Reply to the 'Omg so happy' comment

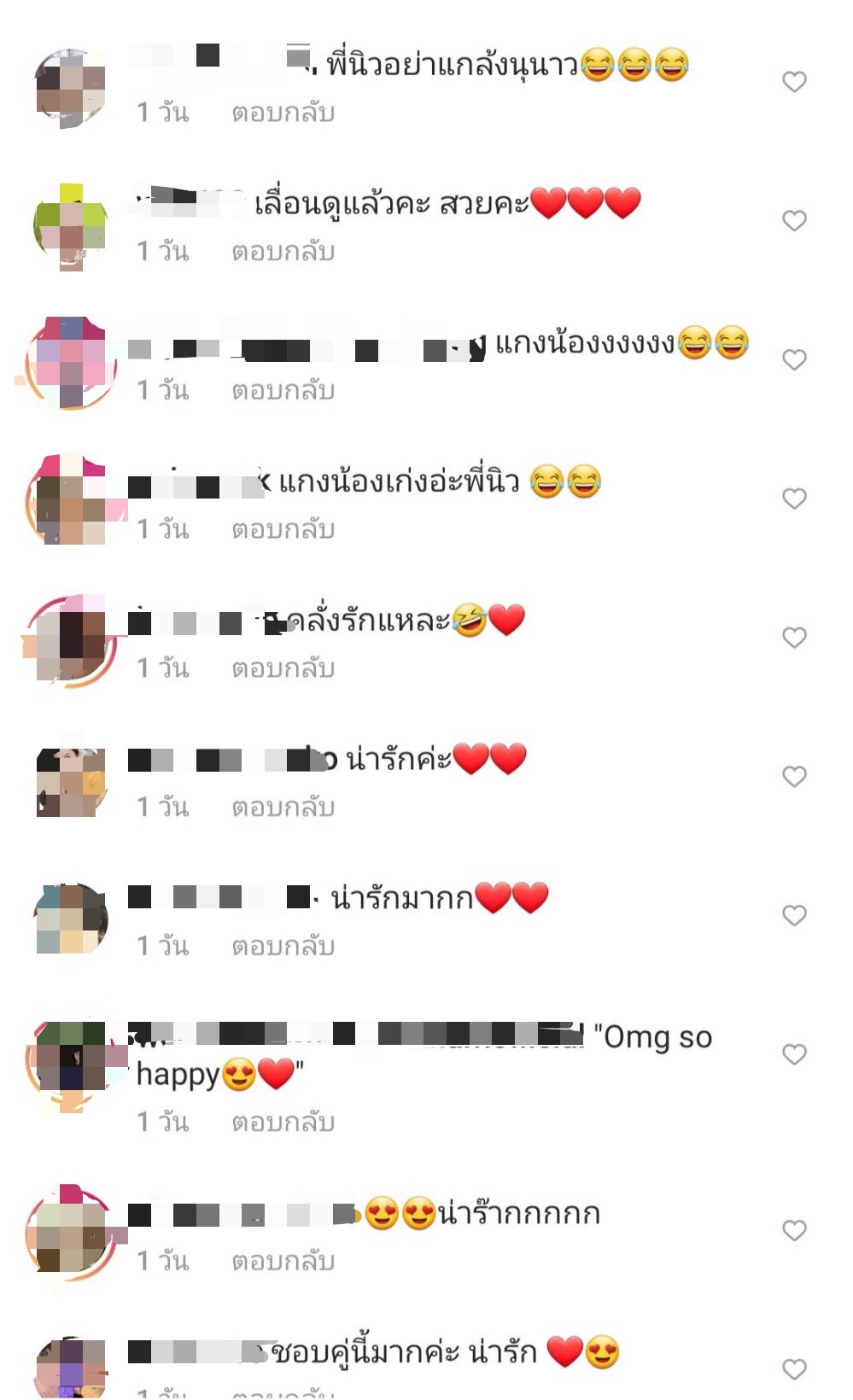click(x=283, y=1123)
